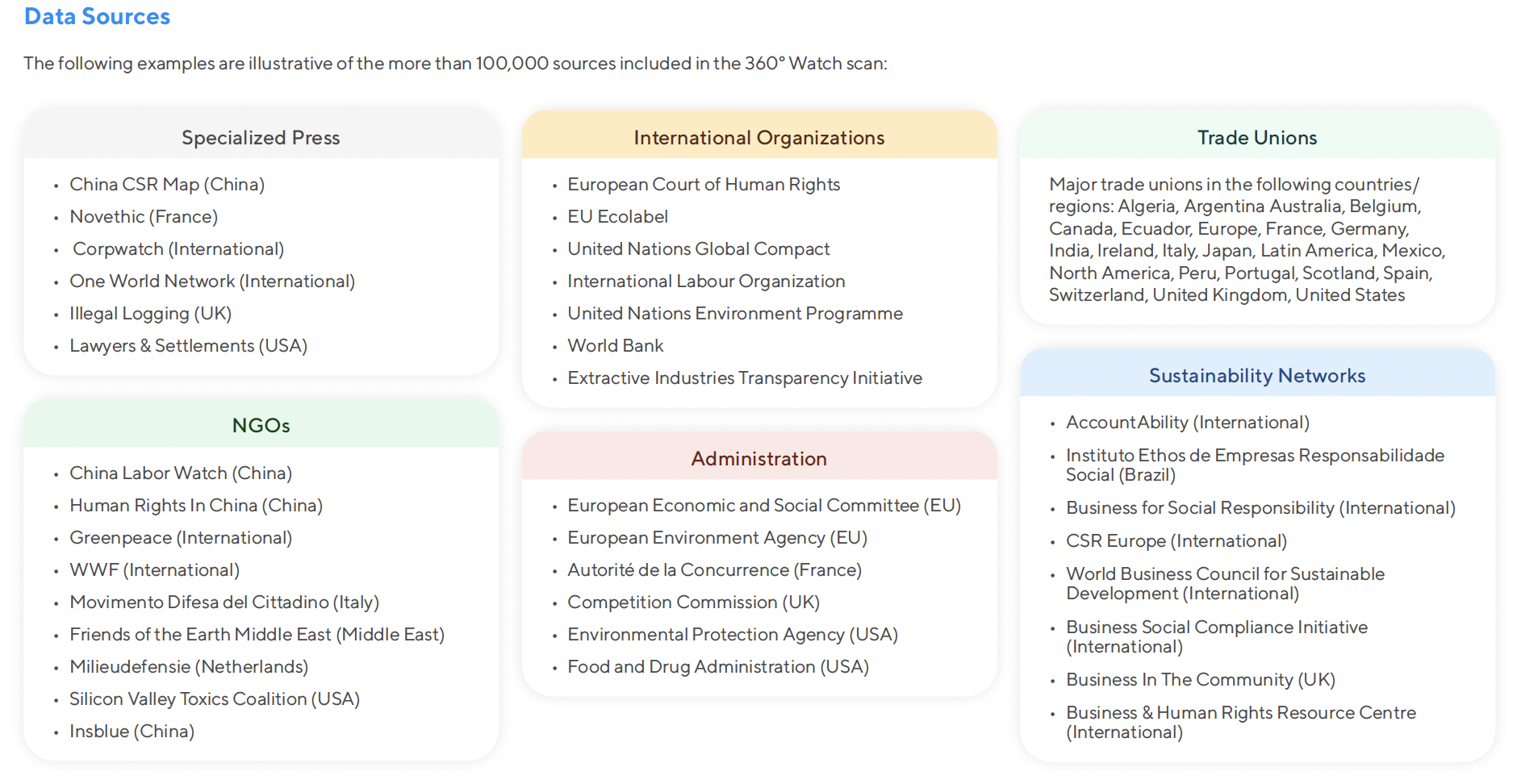
Task: Select Novethic (France) entry
Action: 144,217
